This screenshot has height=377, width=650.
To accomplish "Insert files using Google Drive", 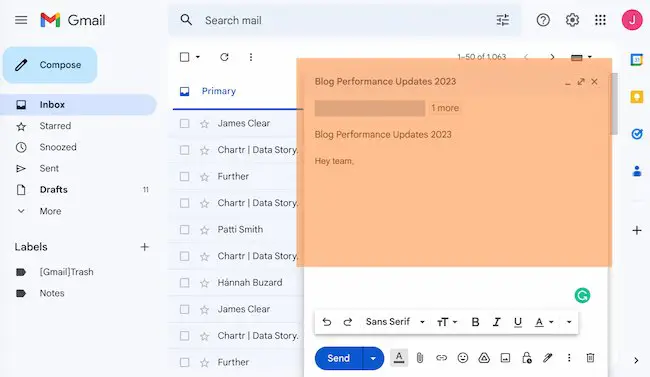I will [x=484, y=358].
